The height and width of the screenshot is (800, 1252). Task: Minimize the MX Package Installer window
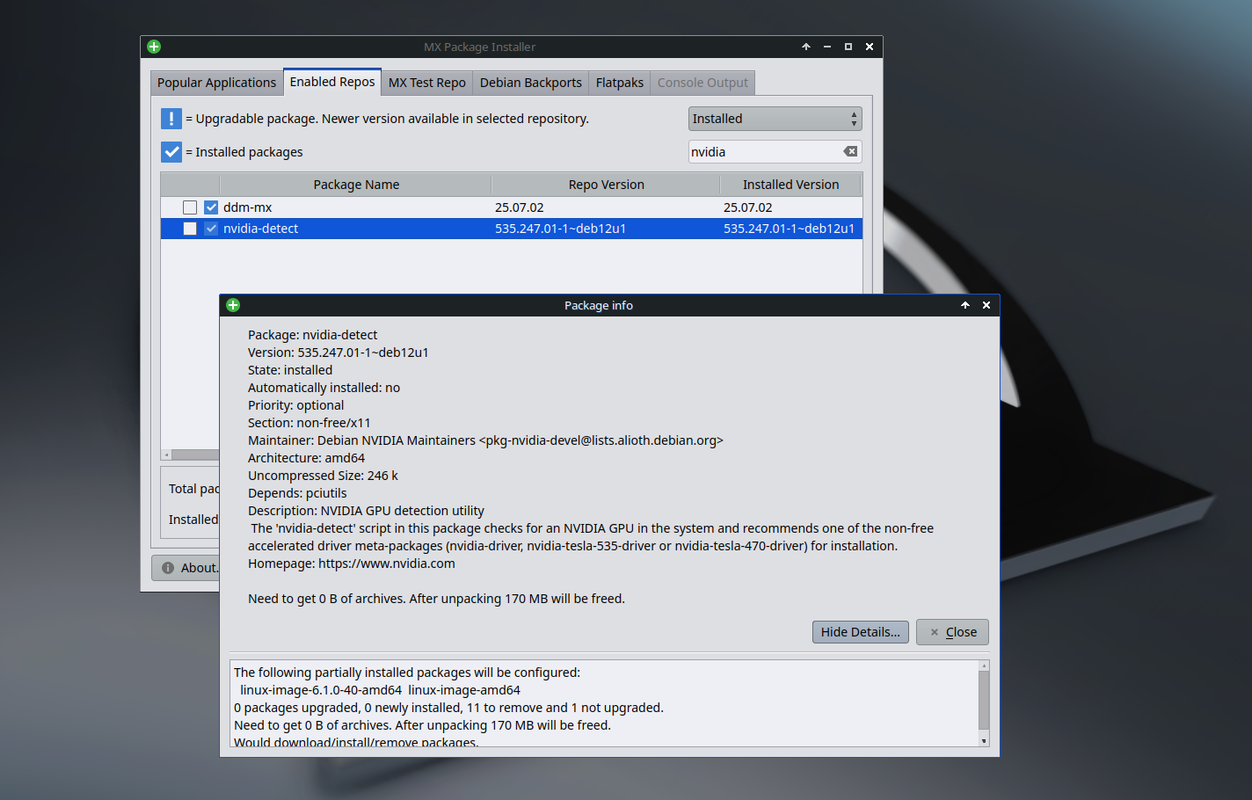pyautogui.click(x=827, y=47)
